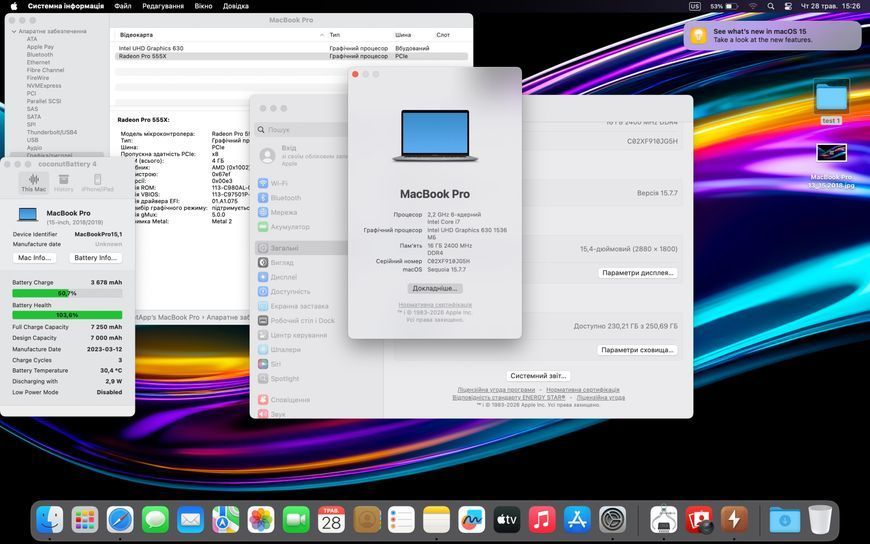870x544 pixels.
Task: Select Intel UHD Graphics 630 row
Action: pyautogui.click(x=291, y=48)
